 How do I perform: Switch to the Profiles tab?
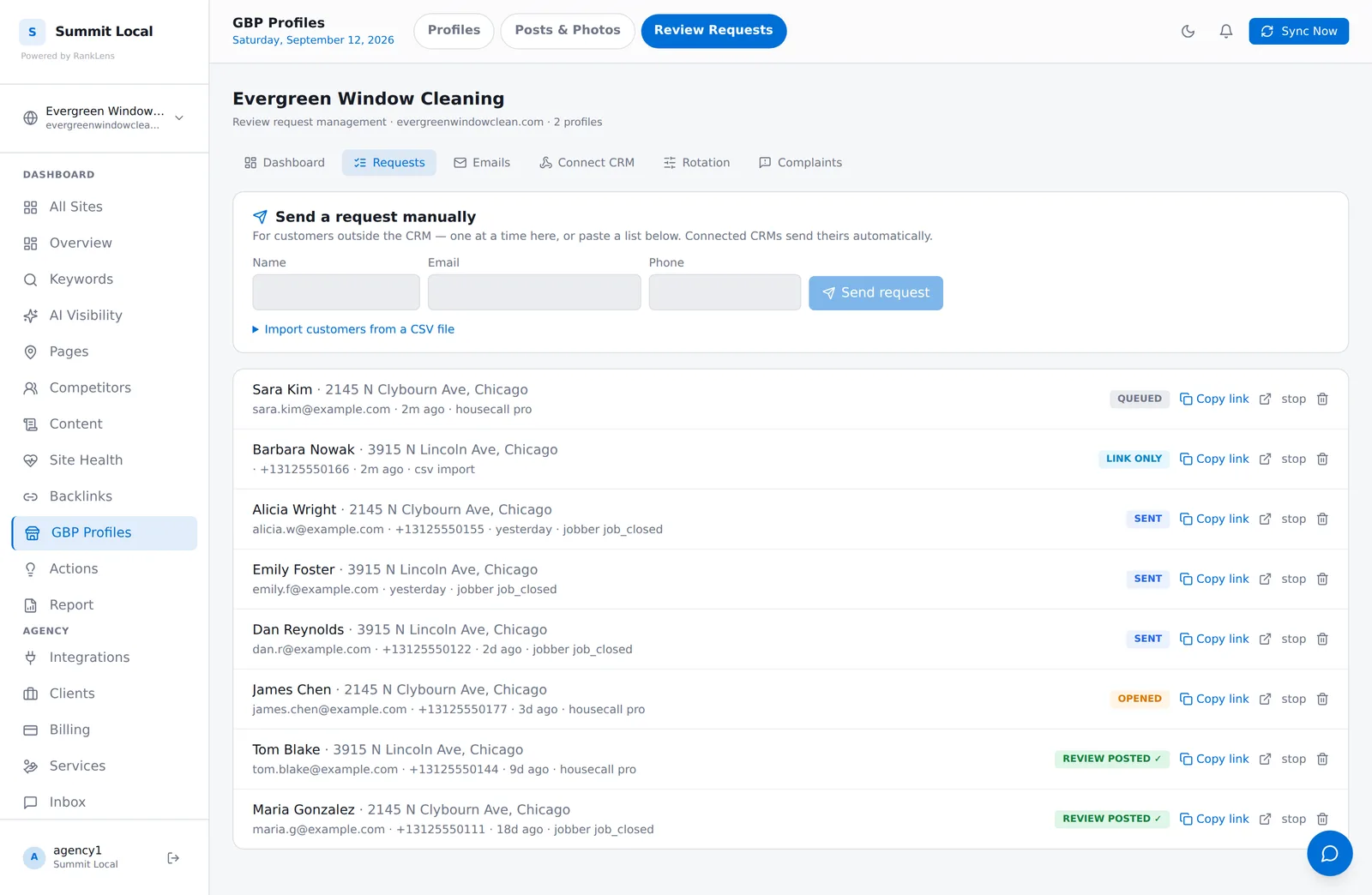coord(454,31)
